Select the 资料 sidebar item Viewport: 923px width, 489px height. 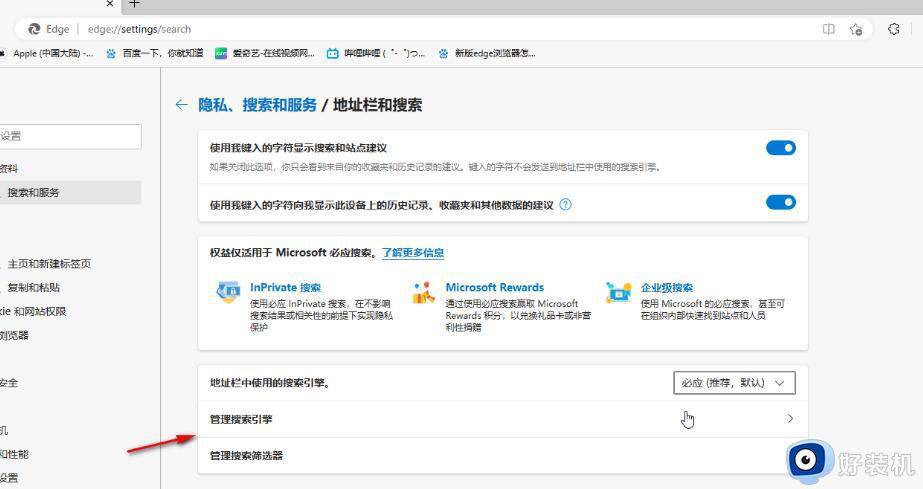9,169
